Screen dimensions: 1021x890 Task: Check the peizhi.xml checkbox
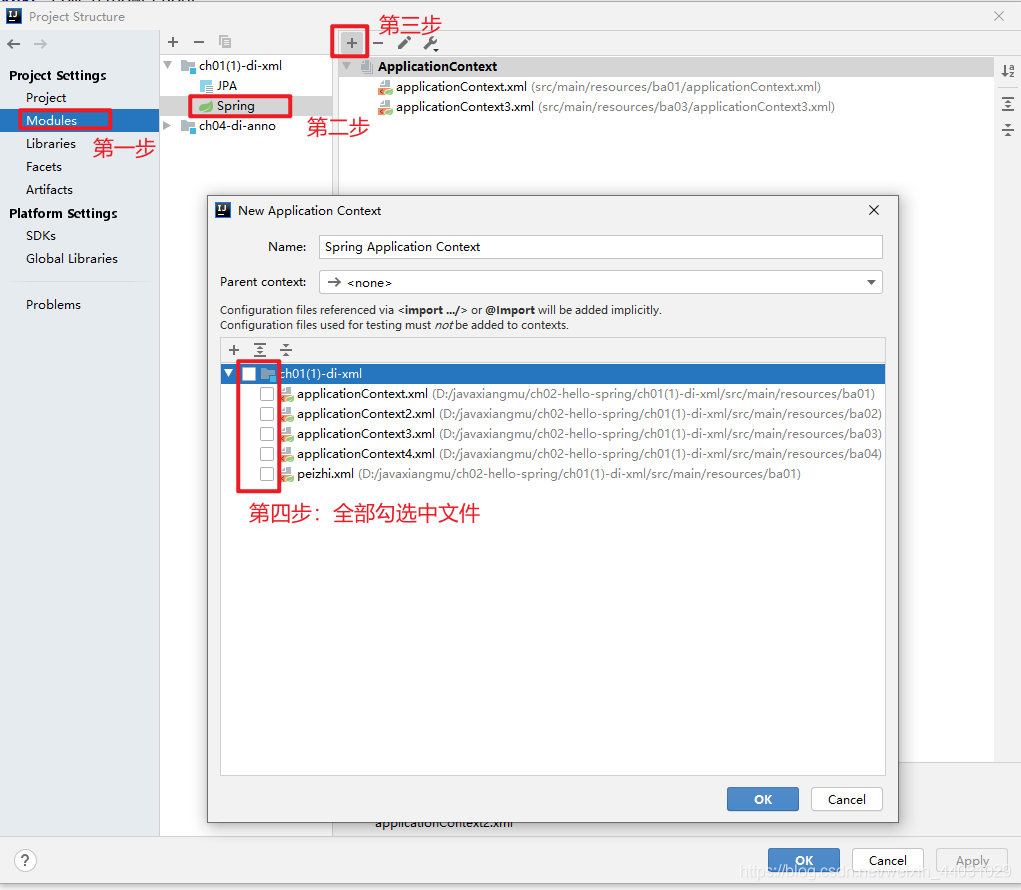pos(266,474)
